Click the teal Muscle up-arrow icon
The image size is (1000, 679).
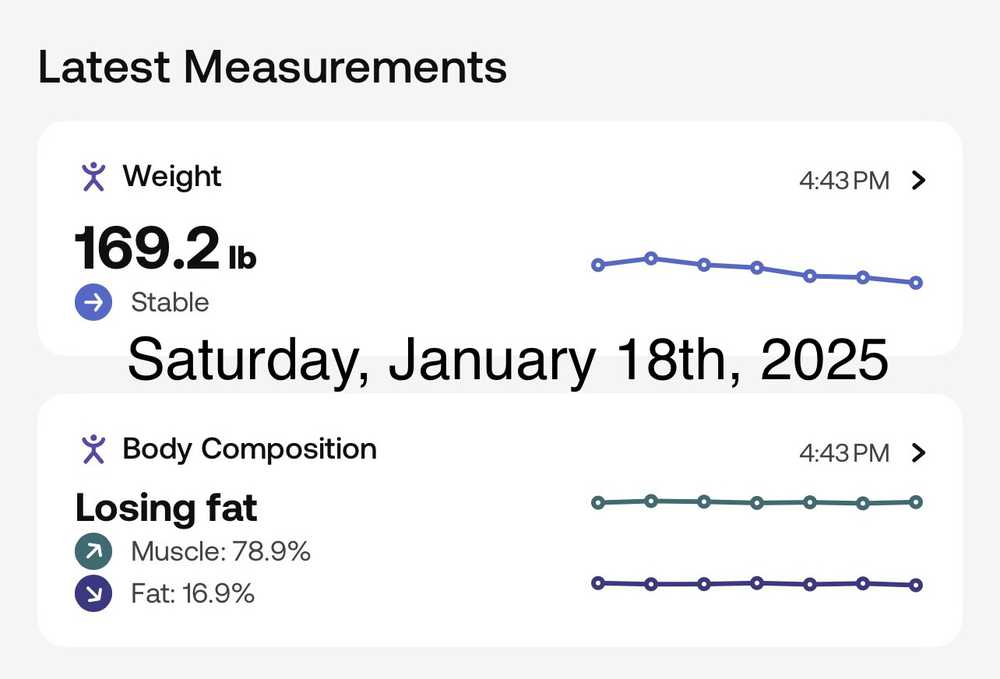click(x=93, y=551)
